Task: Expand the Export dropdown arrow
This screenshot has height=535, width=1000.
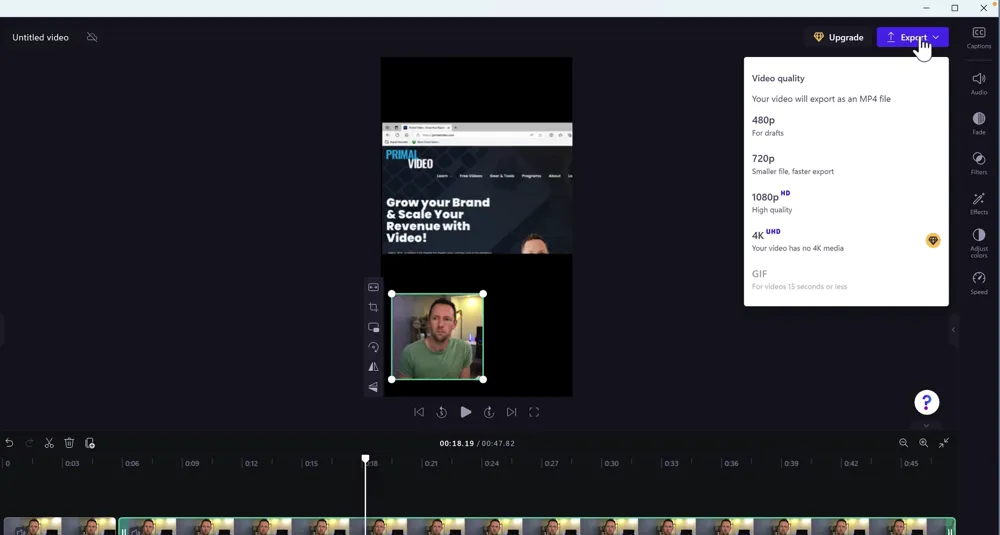Action: [936, 37]
